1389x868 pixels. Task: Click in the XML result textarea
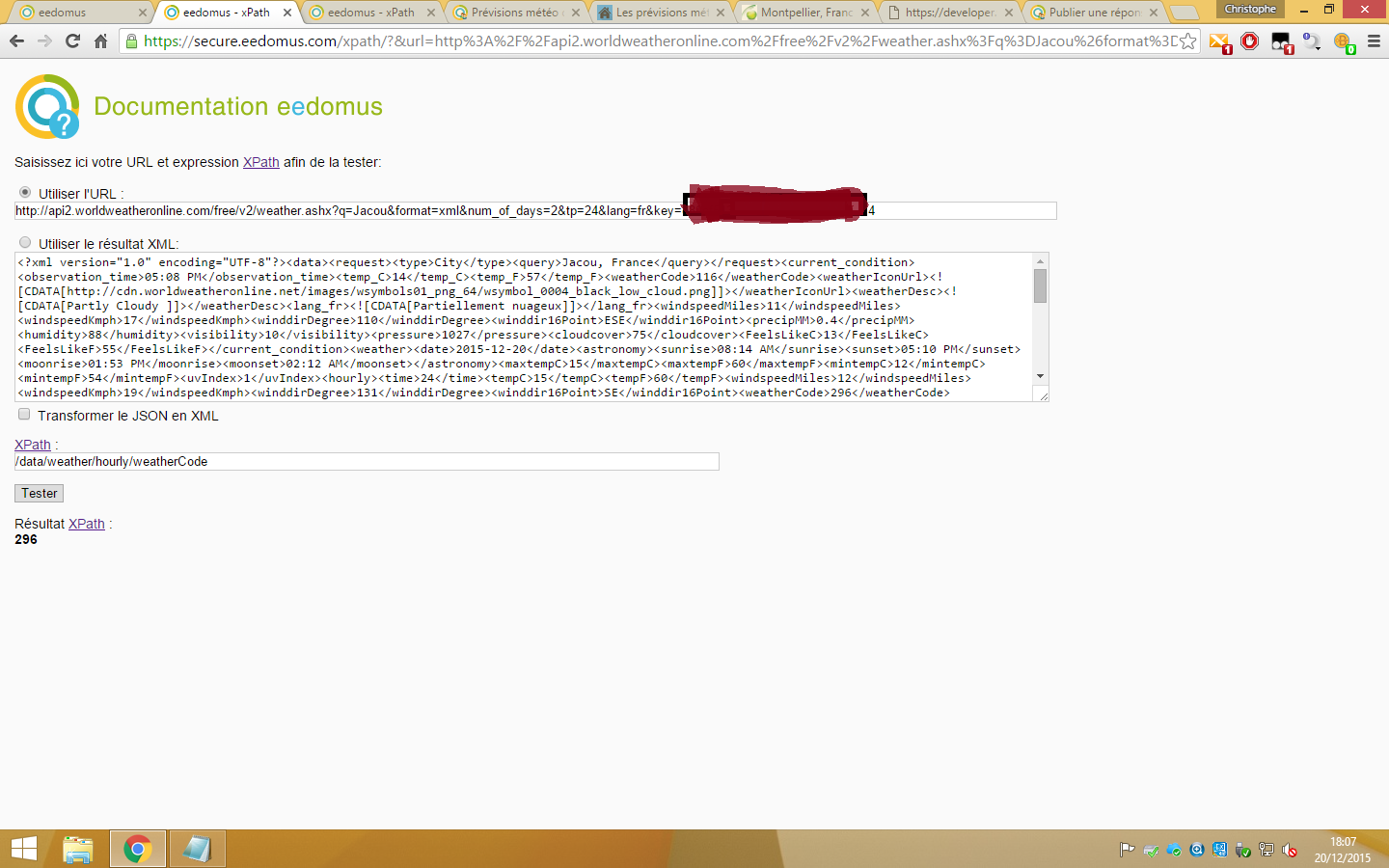pos(524,327)
